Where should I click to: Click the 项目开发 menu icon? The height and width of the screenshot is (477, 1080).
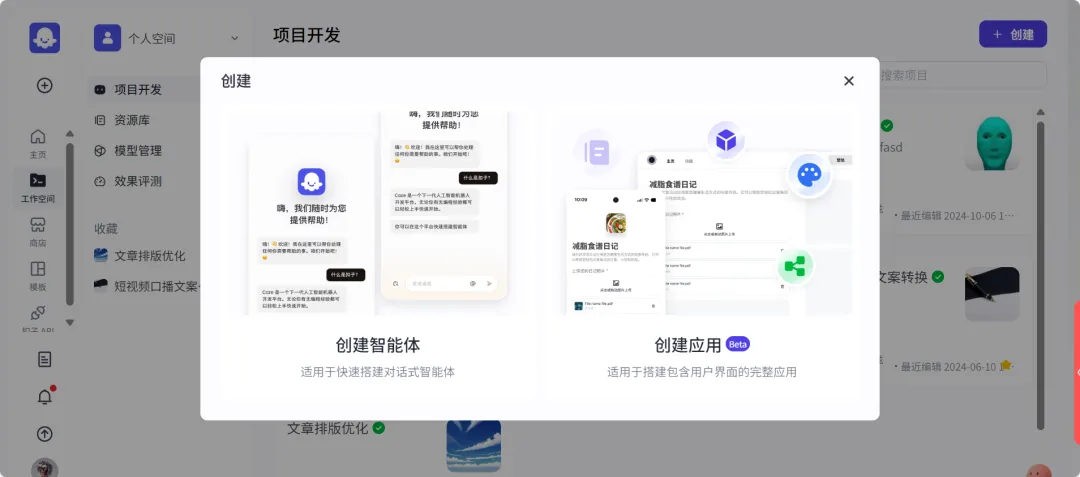point(101,89)
